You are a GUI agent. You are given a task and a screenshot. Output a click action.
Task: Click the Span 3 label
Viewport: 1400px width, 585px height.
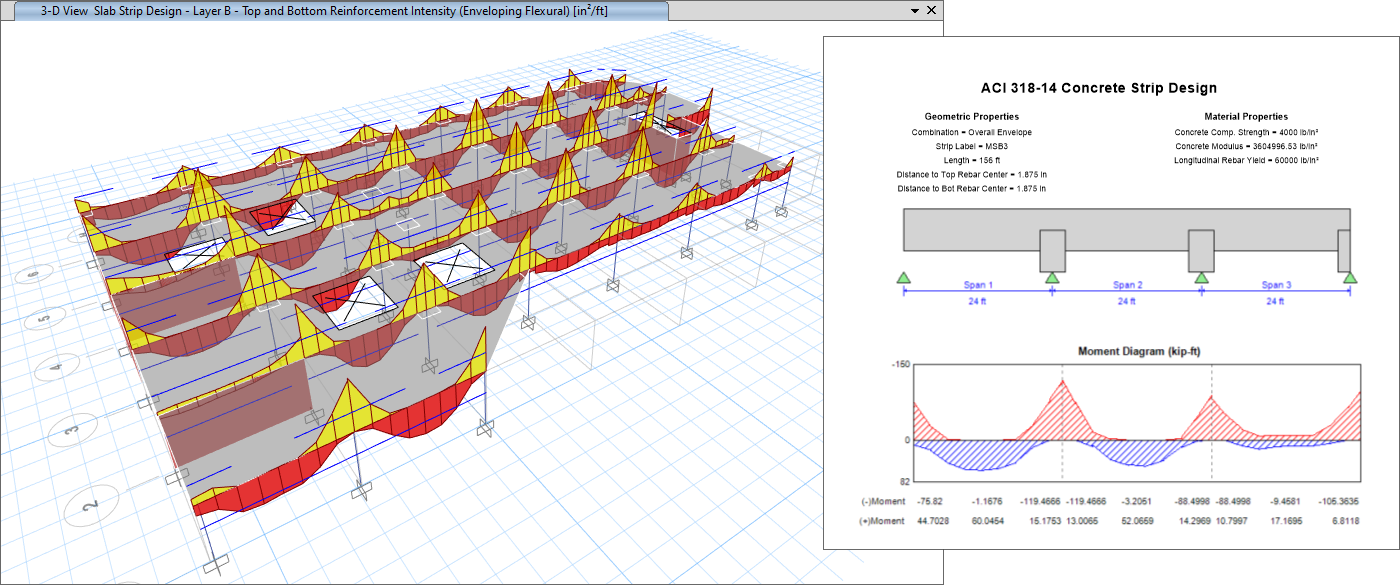click(1275, 285)
